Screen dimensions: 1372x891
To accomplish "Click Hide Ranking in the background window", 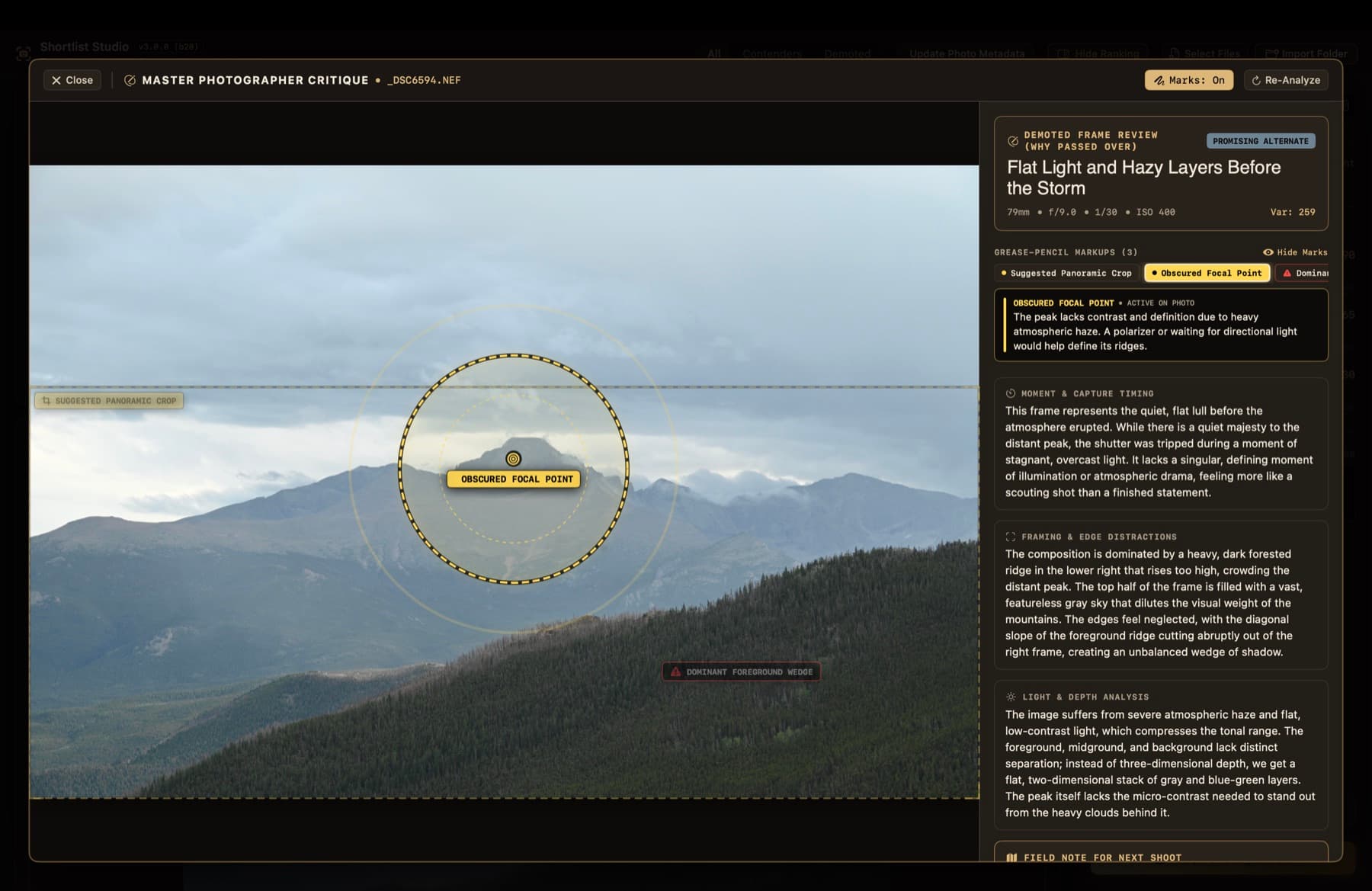I will click(1098, 53).
